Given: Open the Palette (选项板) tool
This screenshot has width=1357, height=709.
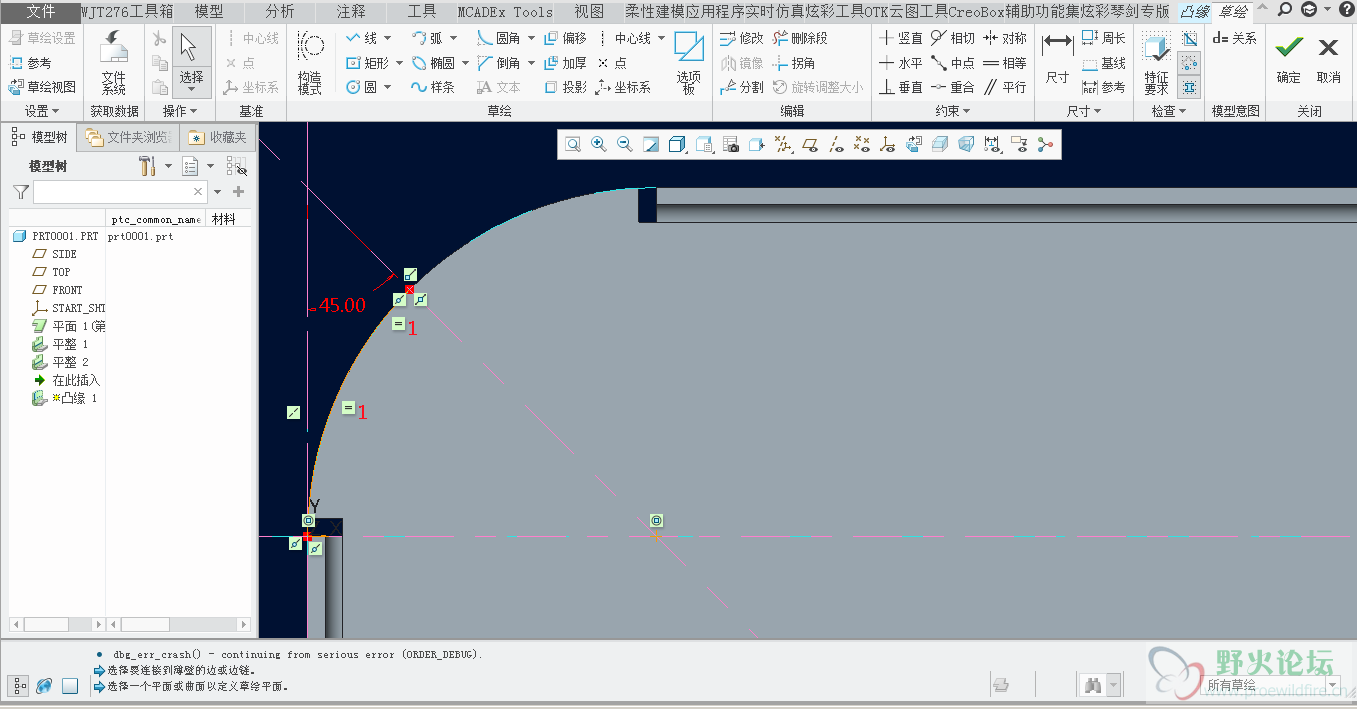Looking at the screenshot, I should [x=689, y=63].
